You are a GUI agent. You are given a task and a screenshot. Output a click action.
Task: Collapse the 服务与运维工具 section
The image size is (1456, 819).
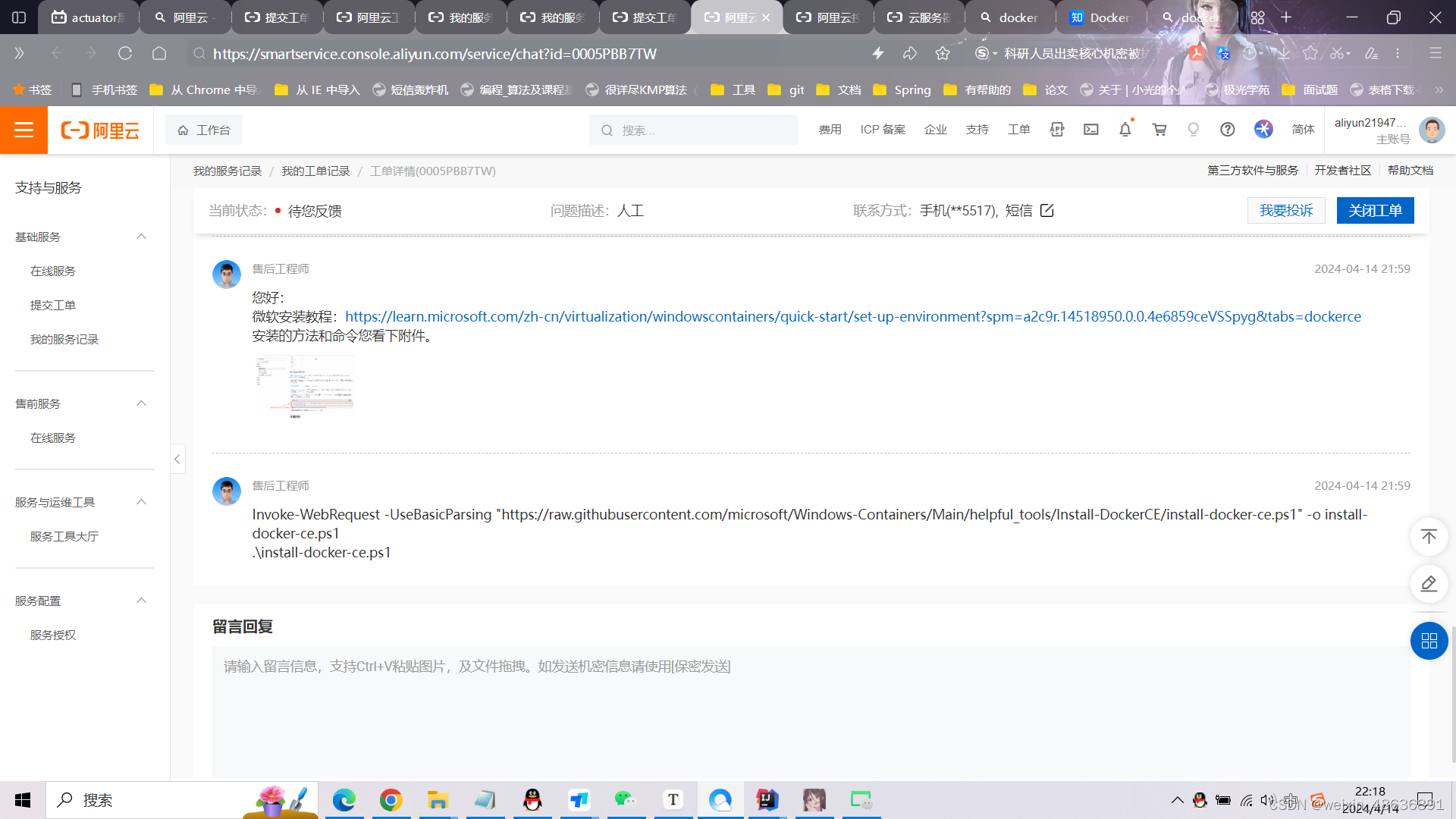(x=141, y=502)
